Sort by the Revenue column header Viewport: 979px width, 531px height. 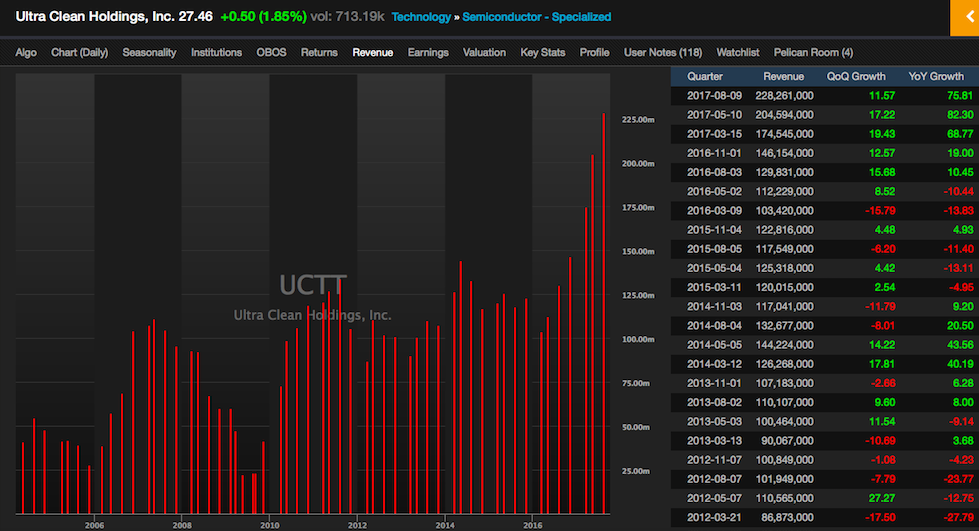coord(783,76)
